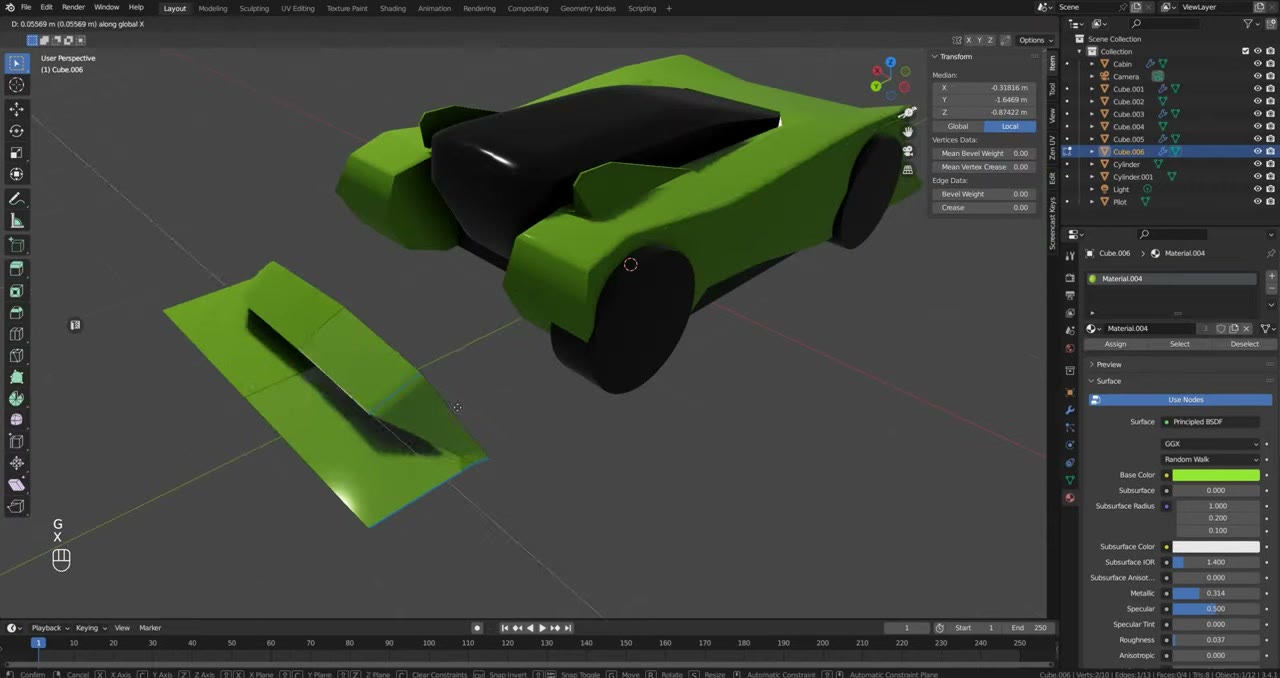Toggle camera view gizmo icon
The height and width of the screenshot is (678, 1280).
908,151
